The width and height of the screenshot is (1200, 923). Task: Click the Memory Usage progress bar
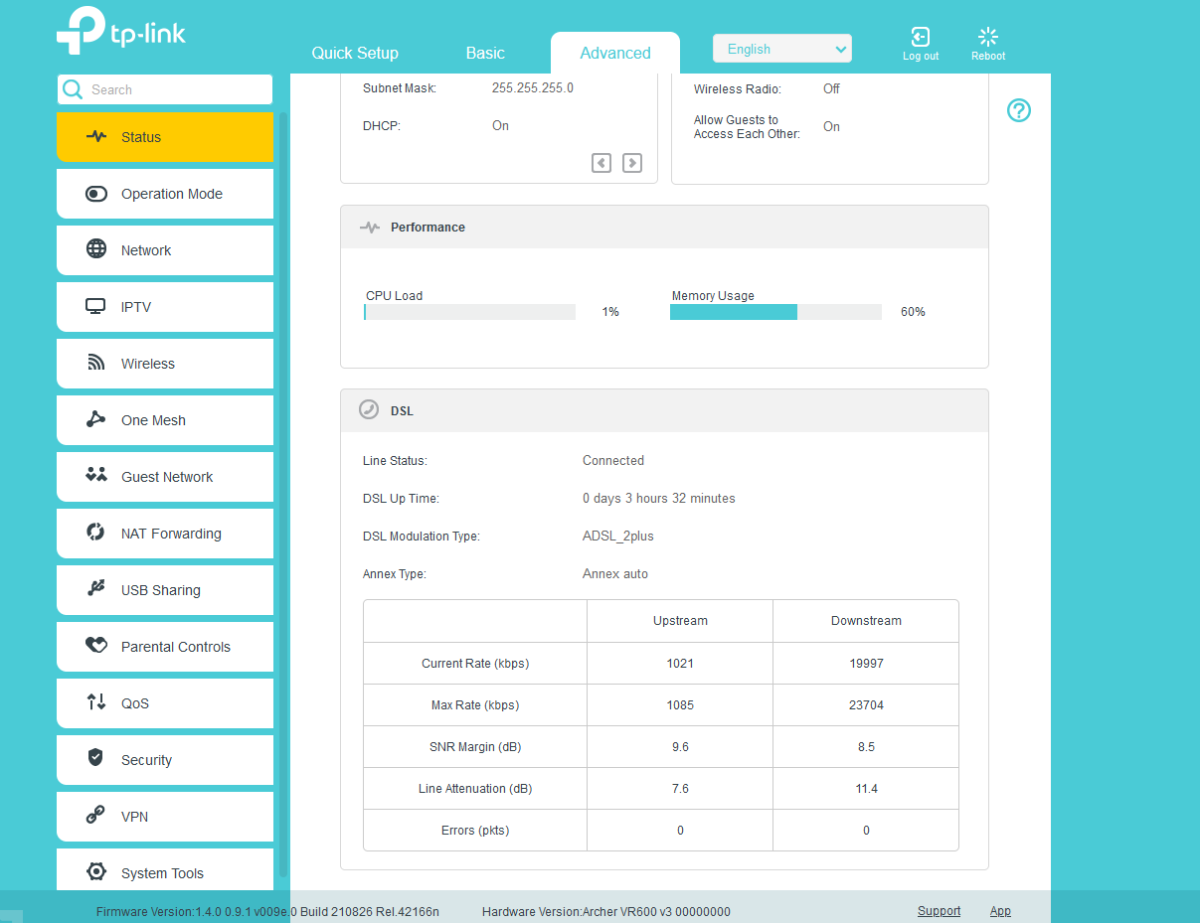[x=775, y=312]
